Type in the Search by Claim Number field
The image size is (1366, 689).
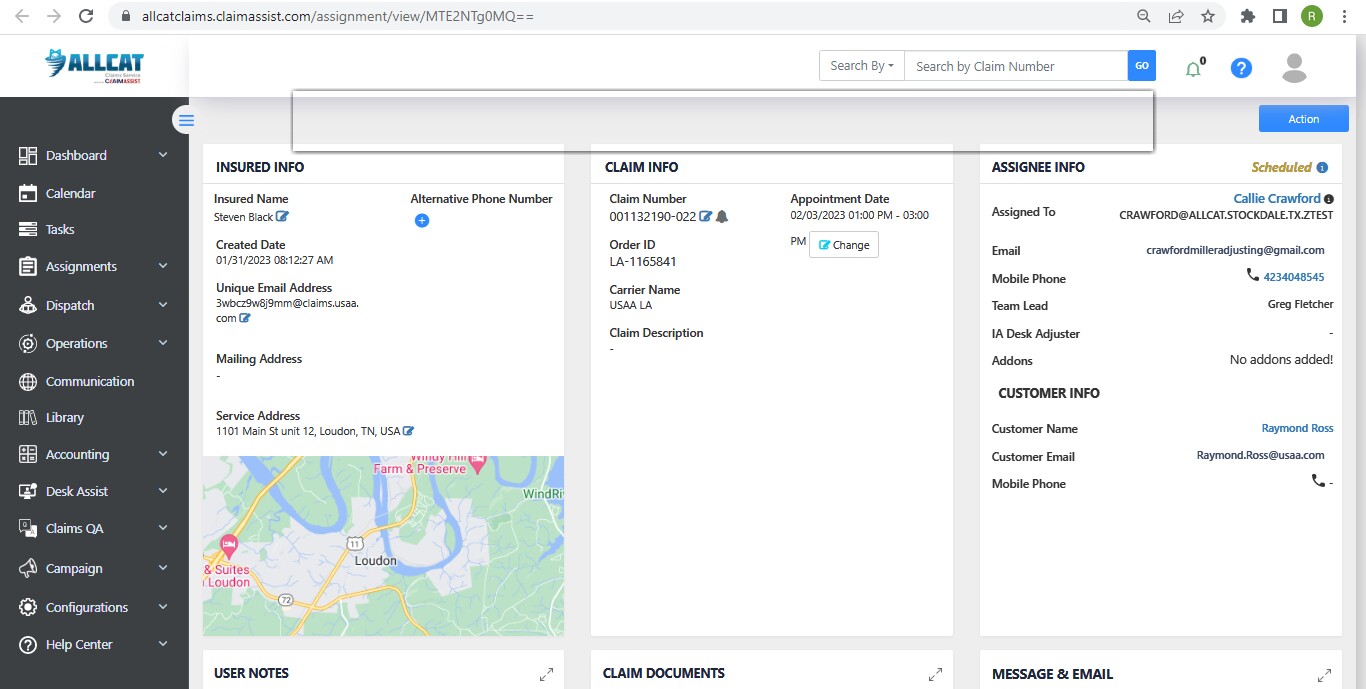[x=1015, y=66]
